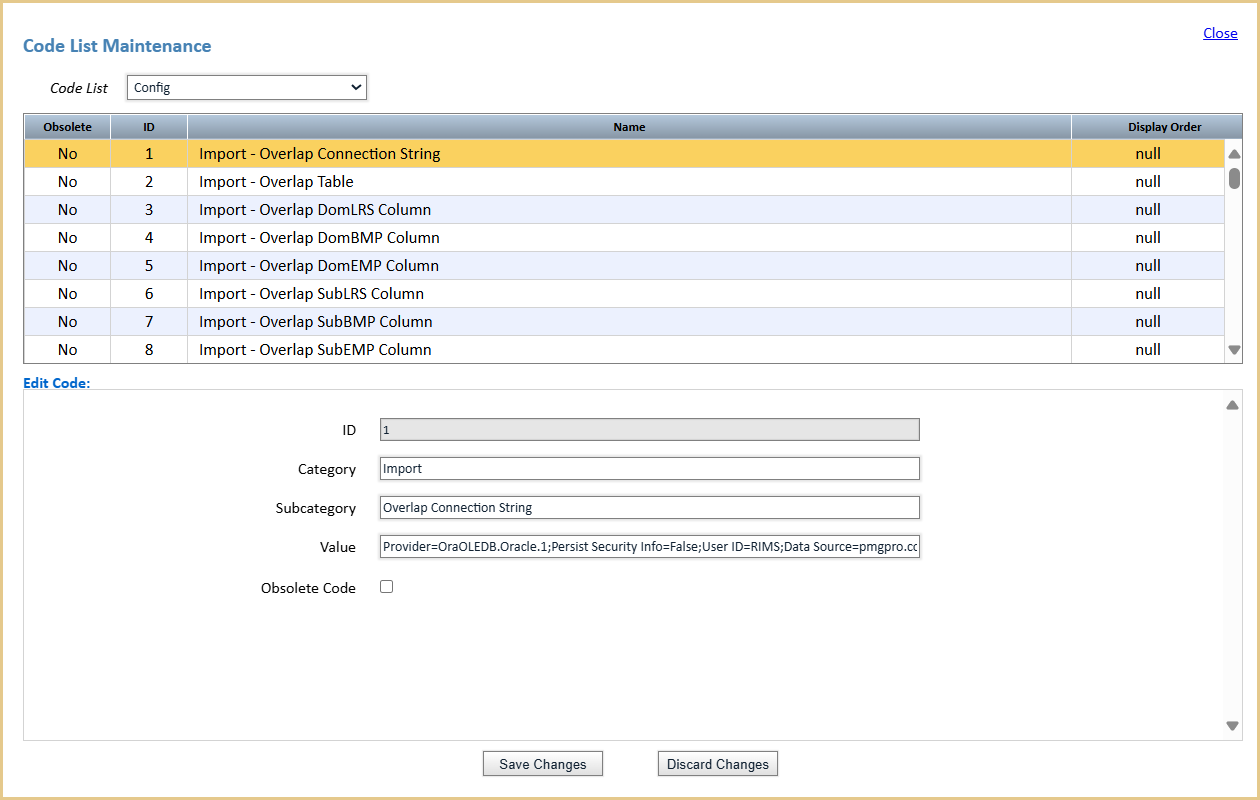This screenshot has width=1260, height=800.
Task: Click the ID input field
Action: point(650,429)
